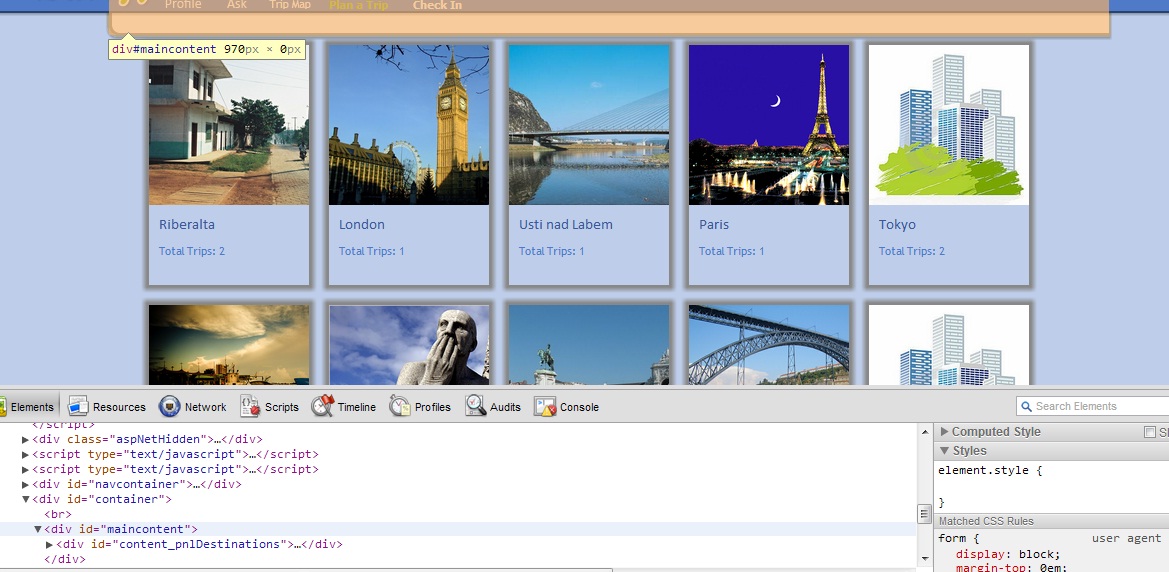Open the Trip Map navigation link
Viewport: 1169px width, 572px height.
pyautogui.click(x=290, y=4)
